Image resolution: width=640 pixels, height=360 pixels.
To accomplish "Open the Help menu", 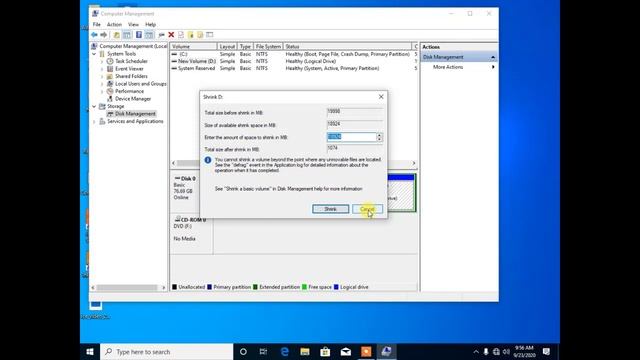I will click(151, 24).
